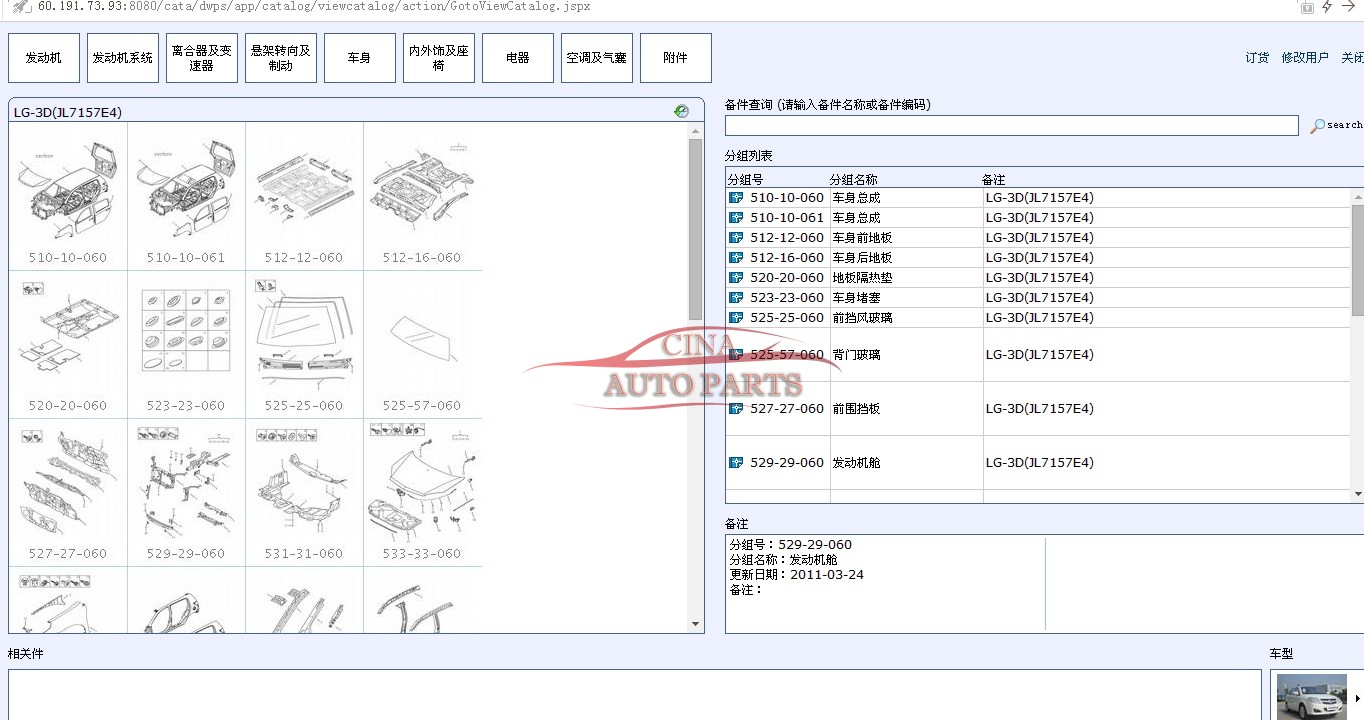
Task: Click the group list scrollbar down arrow
Action: coord(1357,494)
